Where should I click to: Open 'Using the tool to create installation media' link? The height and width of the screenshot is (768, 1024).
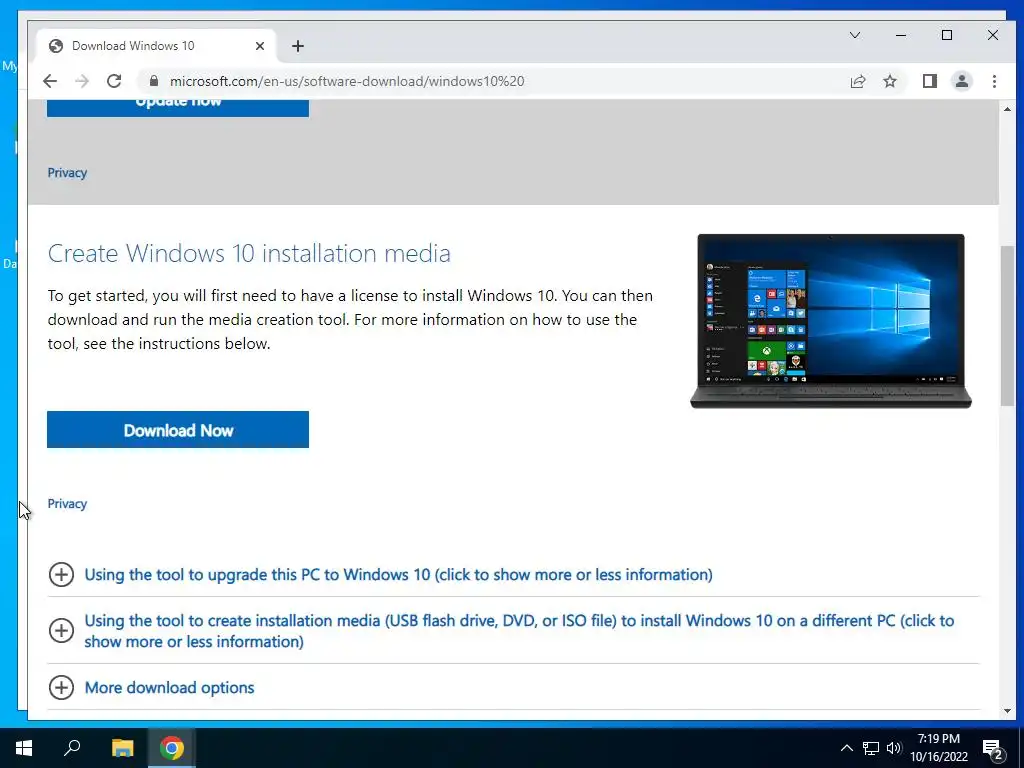[x=519, y=631]
